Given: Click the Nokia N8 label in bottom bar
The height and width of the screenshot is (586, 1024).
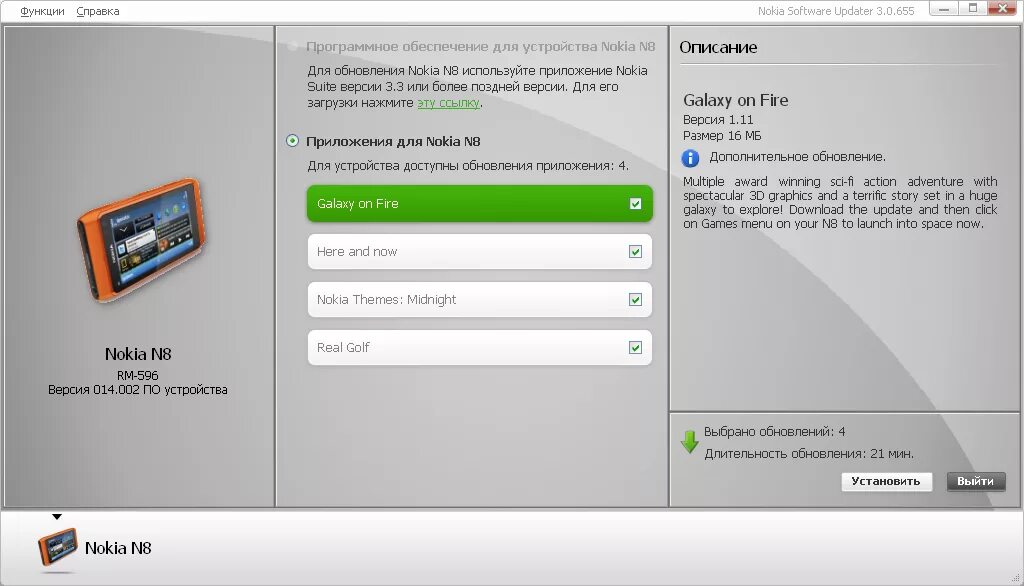Looking at the screenshot, I should [x=118, y=548].
